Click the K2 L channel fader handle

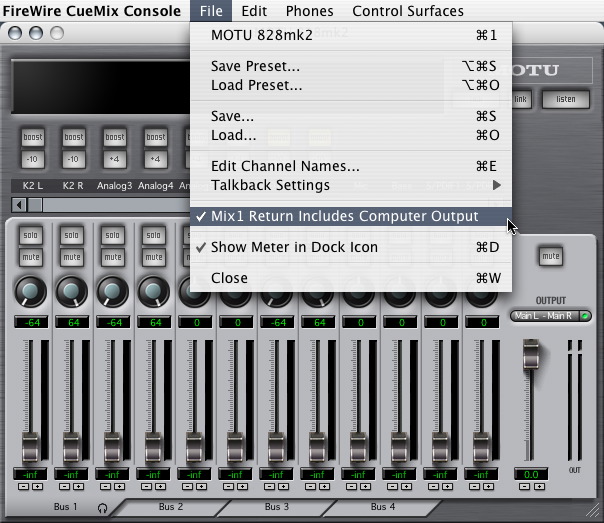(30, 447)
